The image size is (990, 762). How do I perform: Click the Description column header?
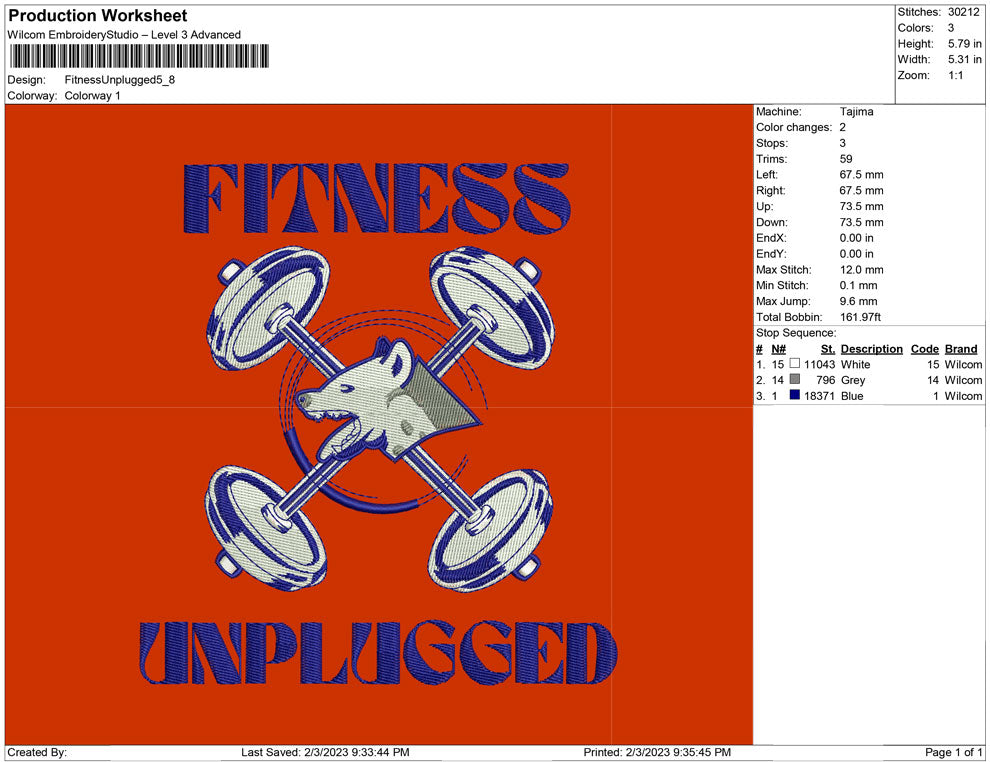870,348
